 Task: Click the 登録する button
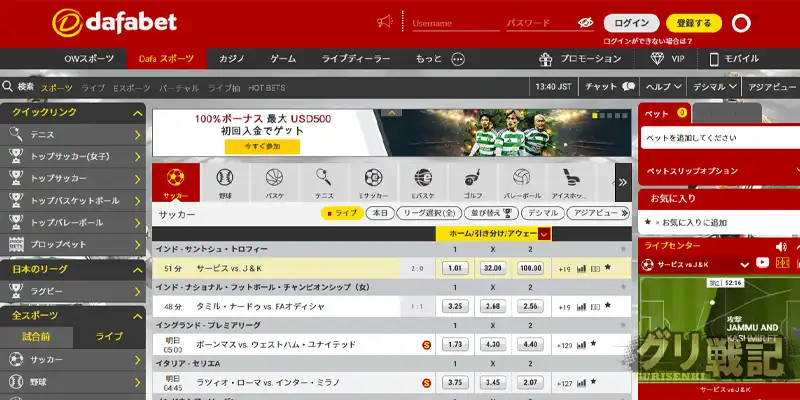point(694,23)
